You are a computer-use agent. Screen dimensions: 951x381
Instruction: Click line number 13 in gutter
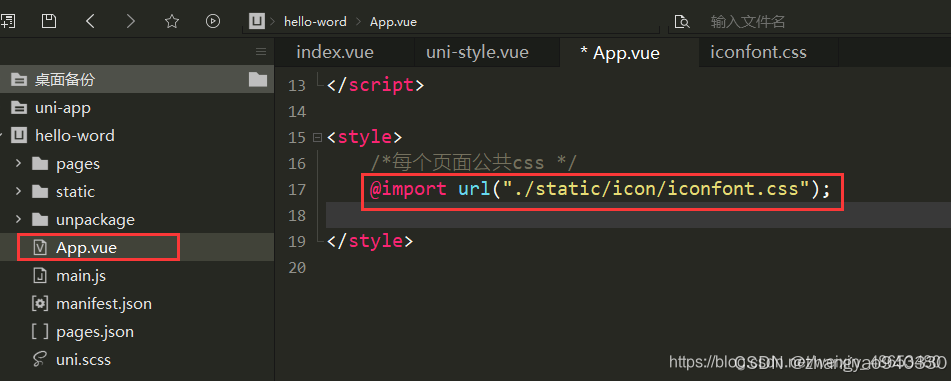click(x=297, y=86)
